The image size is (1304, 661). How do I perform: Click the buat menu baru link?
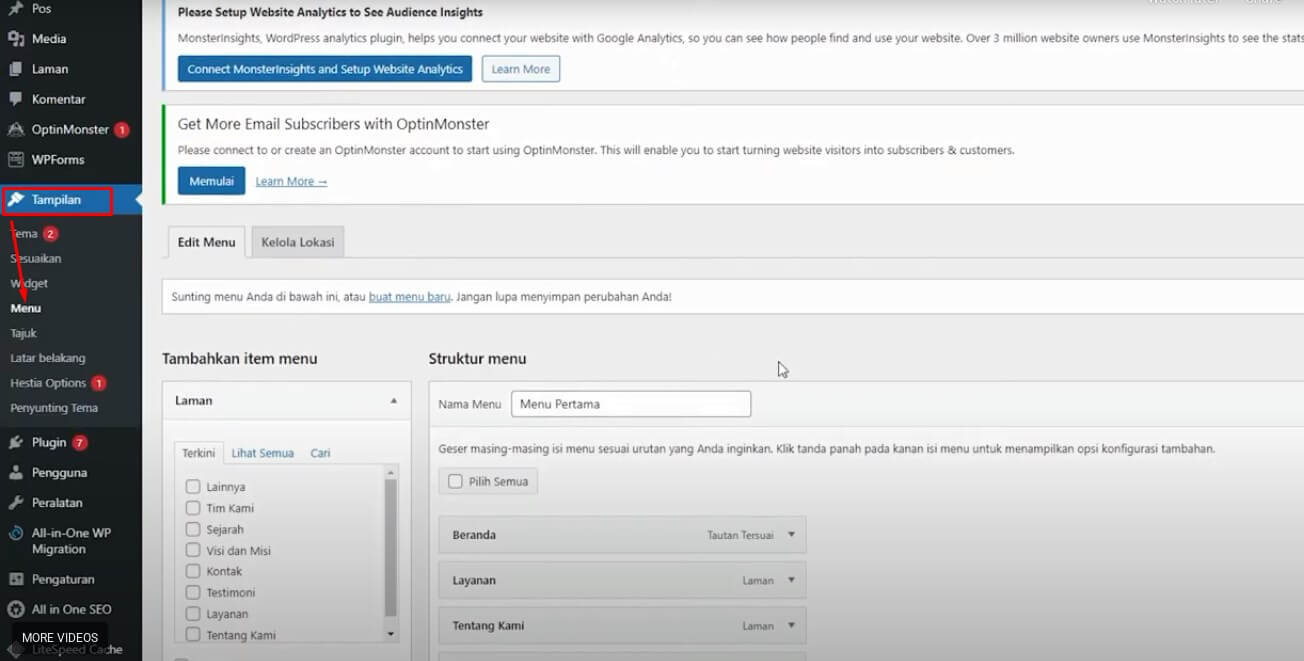pyautogui.click(x=410, y=297)
